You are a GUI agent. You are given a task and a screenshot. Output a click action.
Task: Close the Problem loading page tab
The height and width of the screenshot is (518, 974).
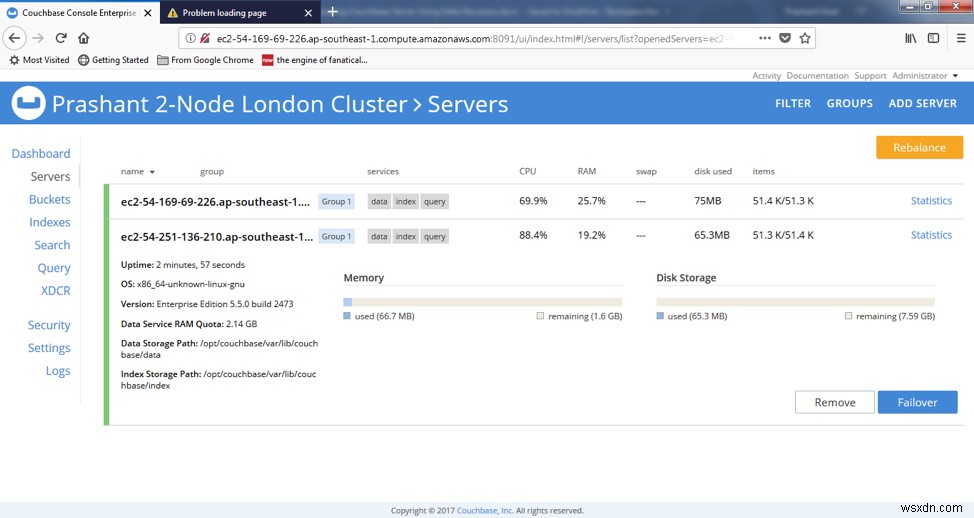308,12
